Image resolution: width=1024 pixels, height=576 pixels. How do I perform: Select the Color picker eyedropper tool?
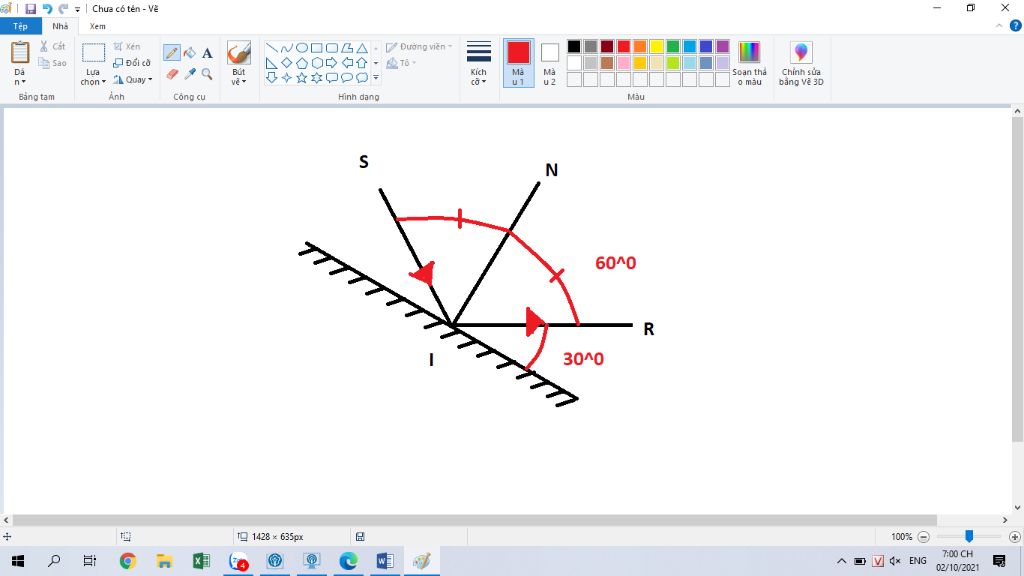tap(190, 74)
